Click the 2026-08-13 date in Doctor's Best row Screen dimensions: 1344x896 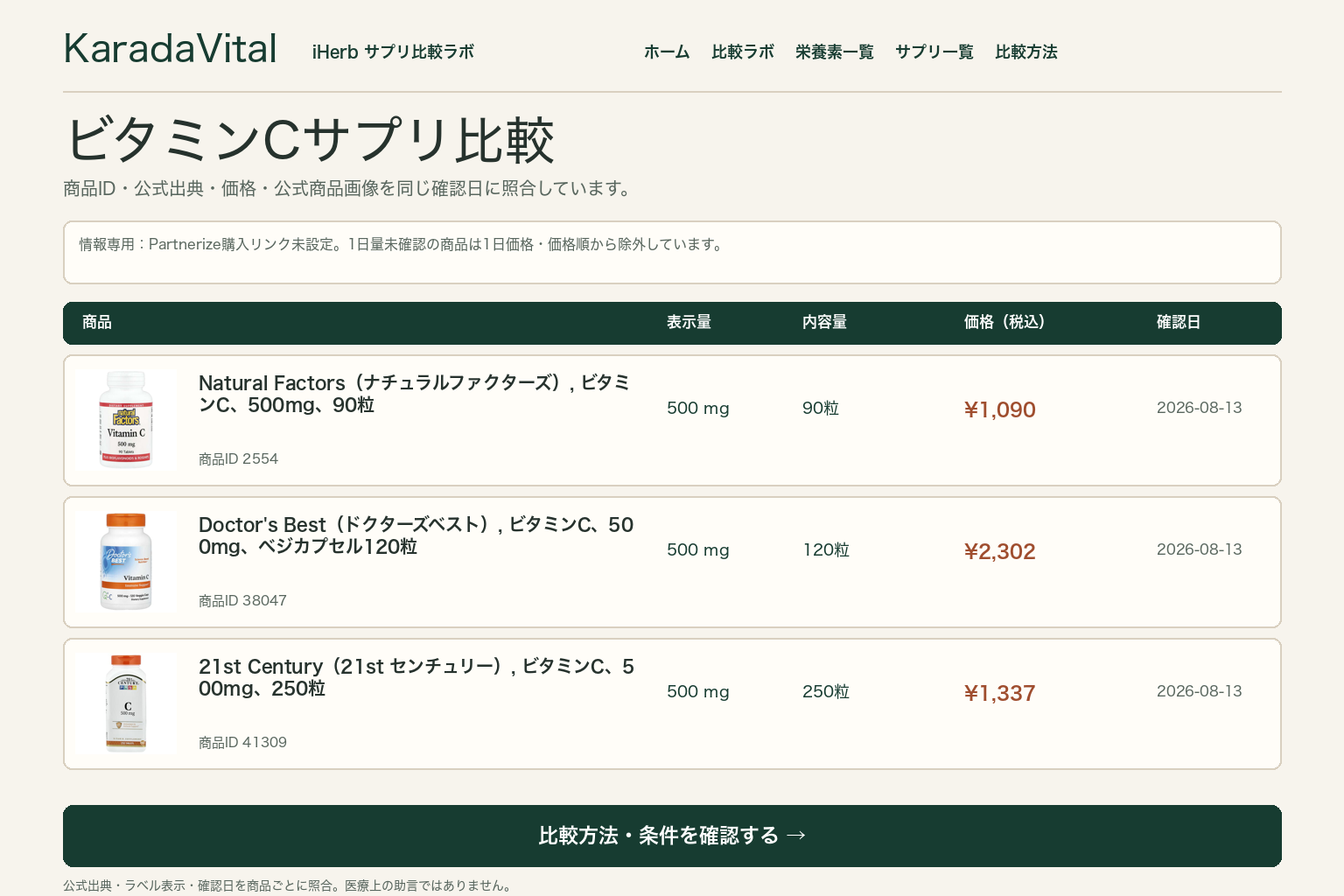pos(1200,549)
